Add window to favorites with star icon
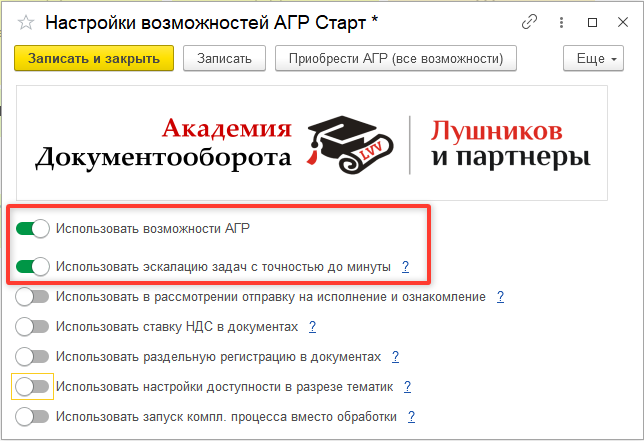644x441 pixels. tap(26, 22)
